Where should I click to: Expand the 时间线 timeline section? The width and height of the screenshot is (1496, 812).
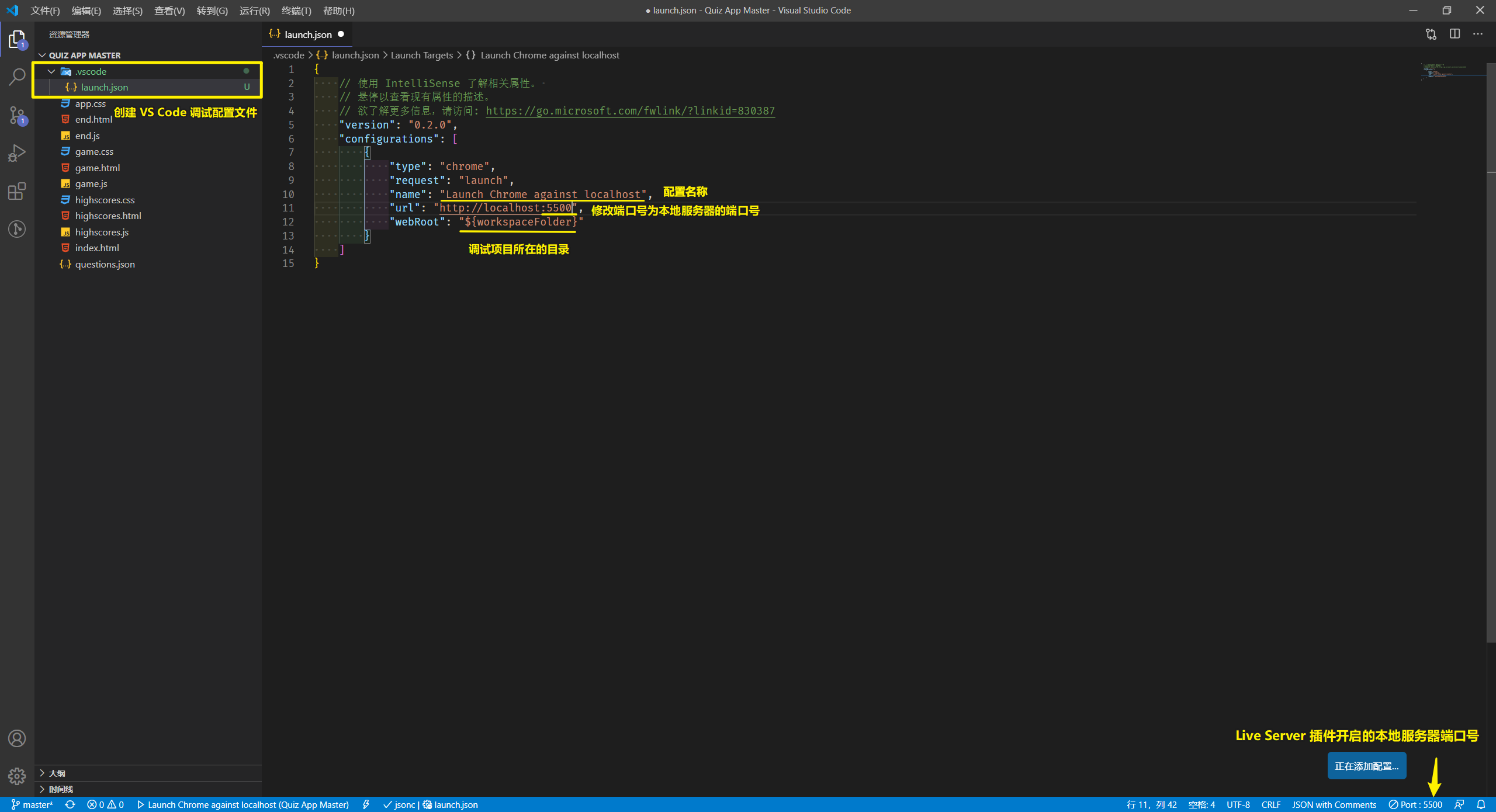tap(148, 789)
